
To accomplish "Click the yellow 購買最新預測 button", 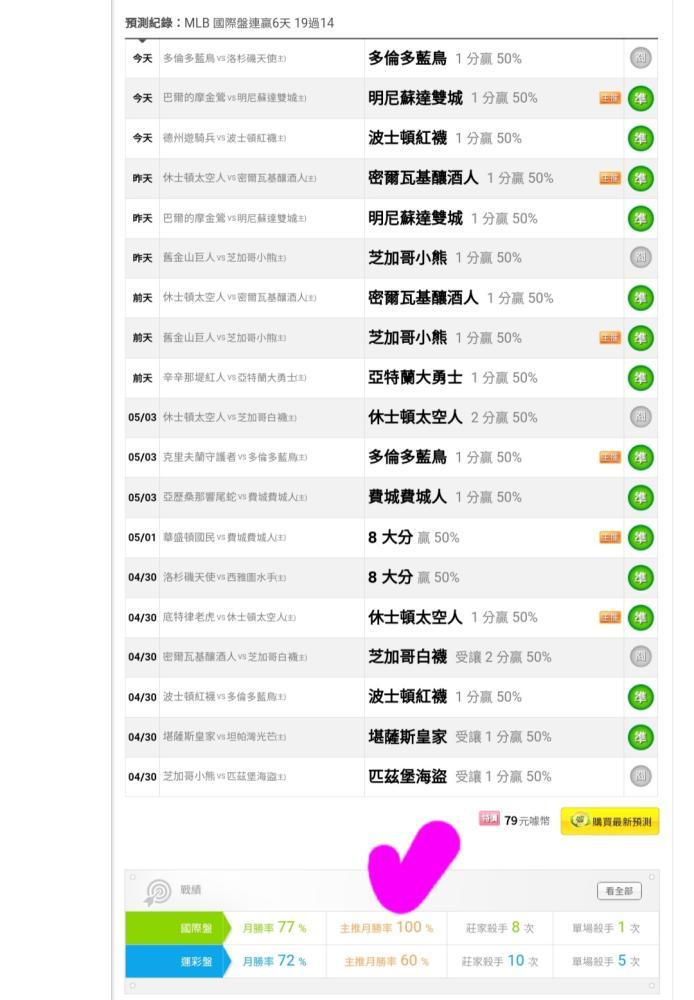I will click(610, 821).
